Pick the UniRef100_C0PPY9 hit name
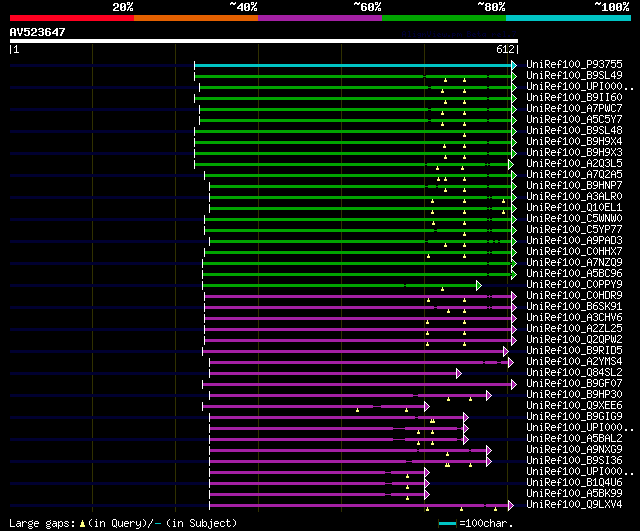 574,285
